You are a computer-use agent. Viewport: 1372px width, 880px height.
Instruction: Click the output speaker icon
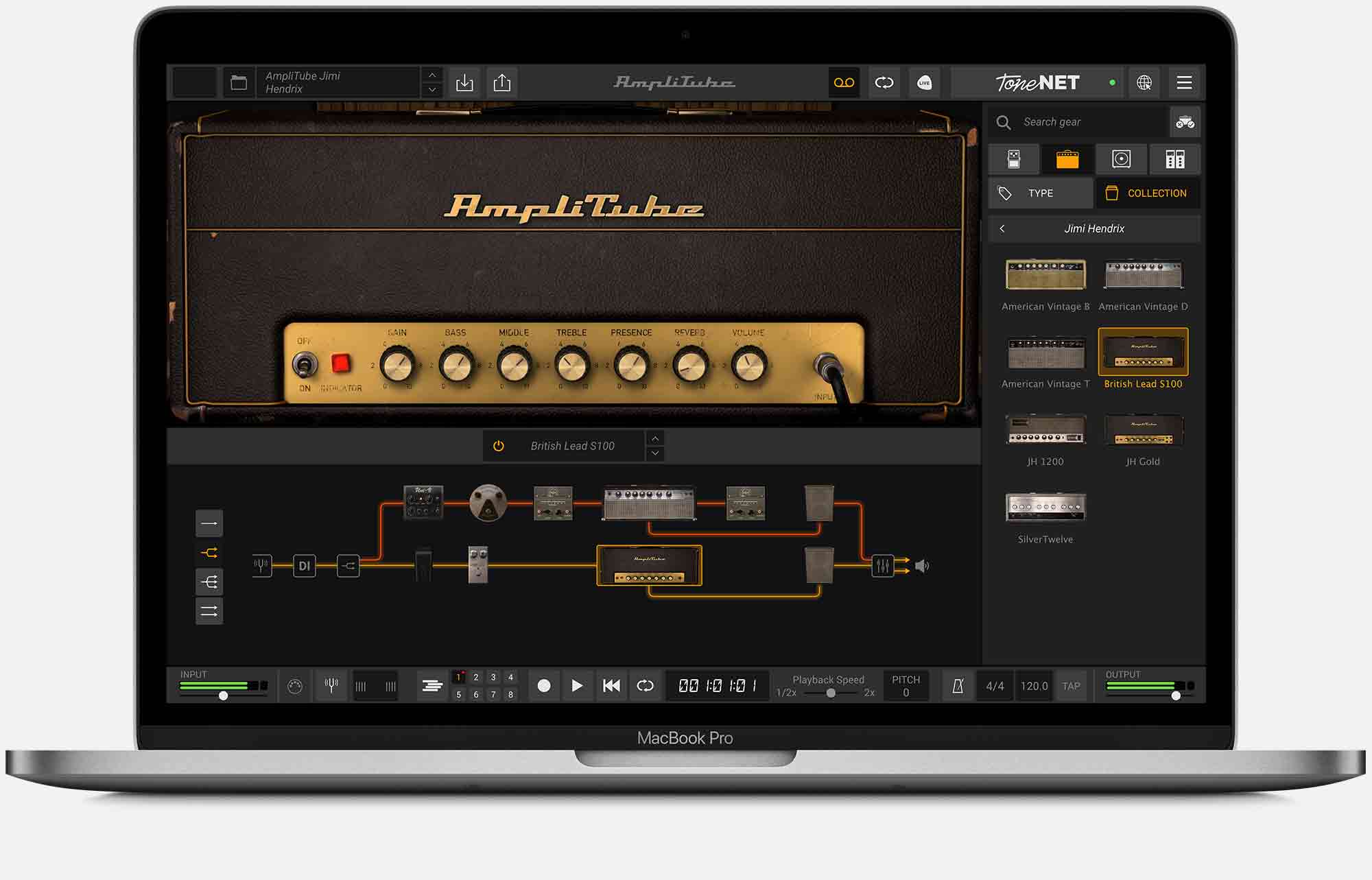pos(923,566)
